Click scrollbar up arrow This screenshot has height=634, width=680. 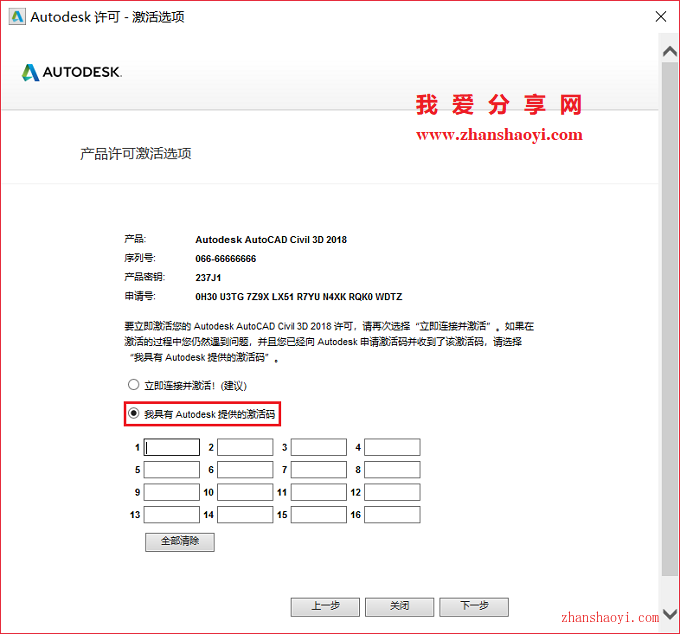coord(670,52)
